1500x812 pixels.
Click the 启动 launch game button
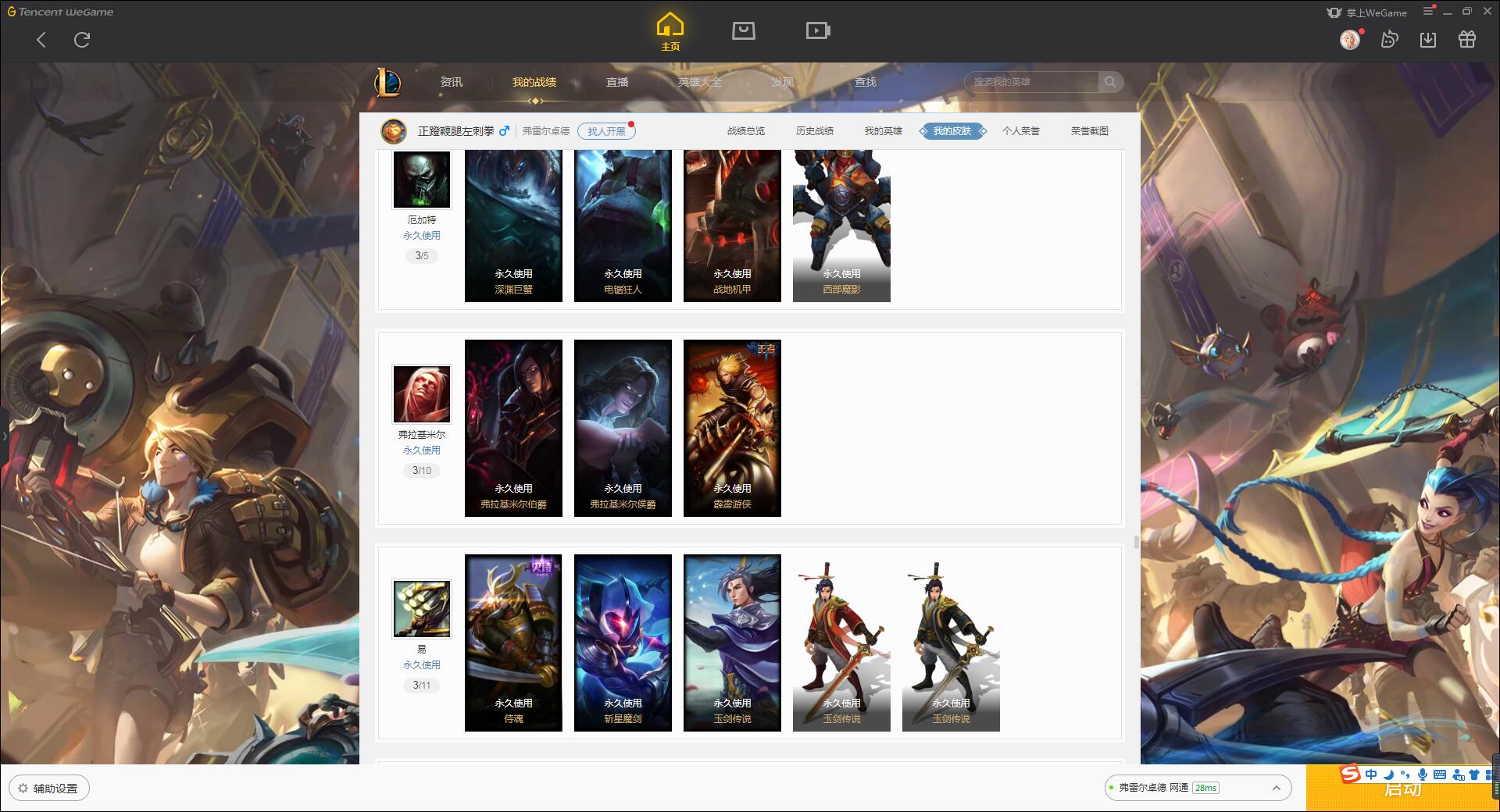pyautogui.click(x=1402, y=789)
